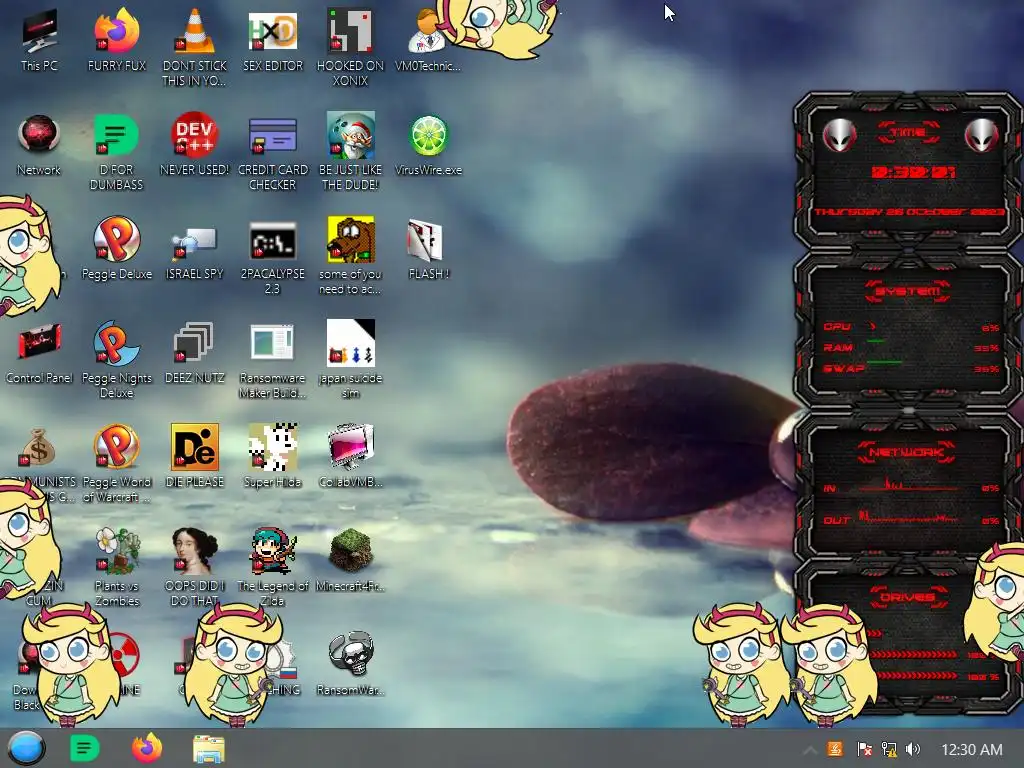
Task: Open the volume speaker tray icon
Action: pos(913,749)
